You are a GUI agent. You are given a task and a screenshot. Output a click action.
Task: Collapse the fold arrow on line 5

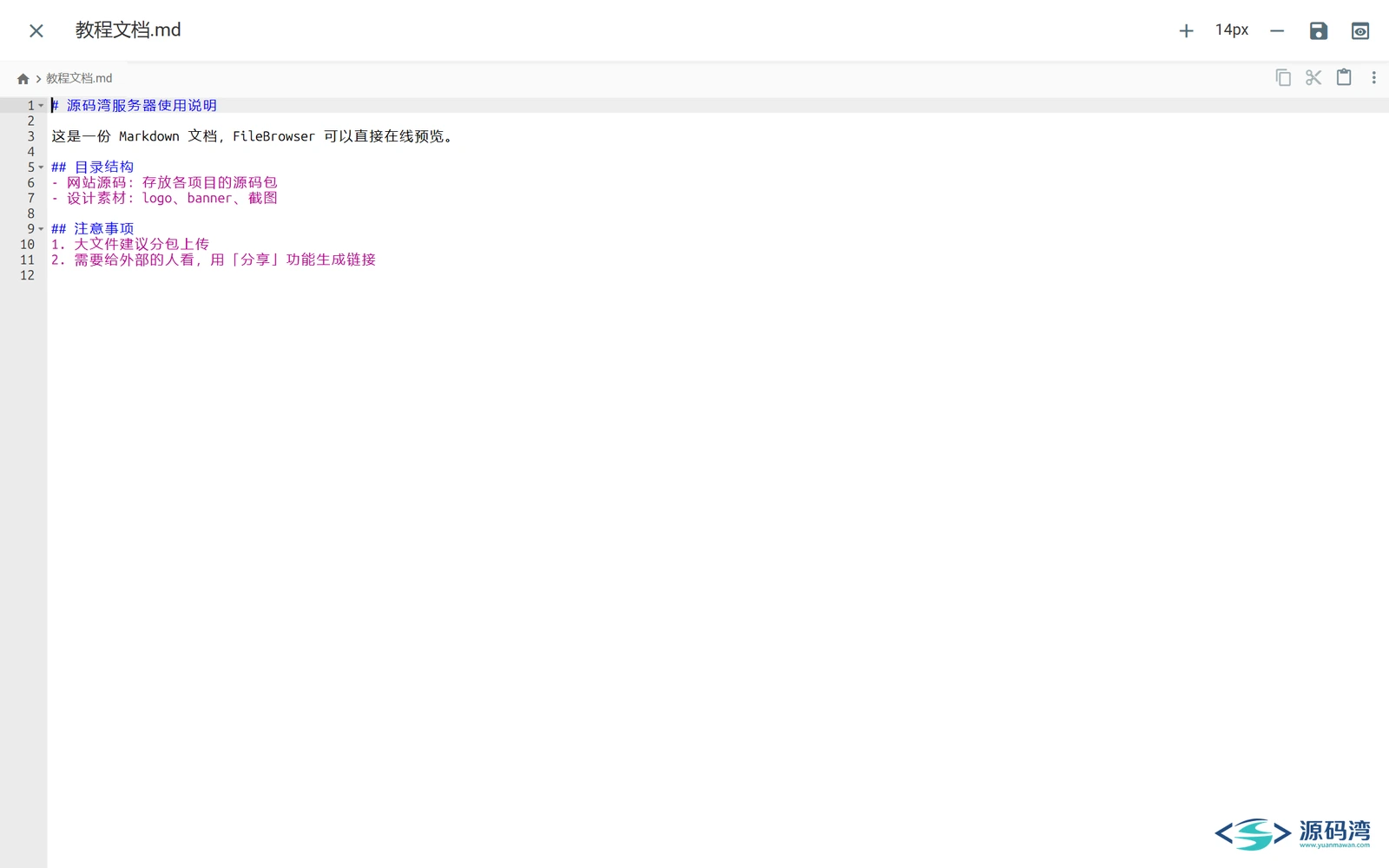(41, 168)
